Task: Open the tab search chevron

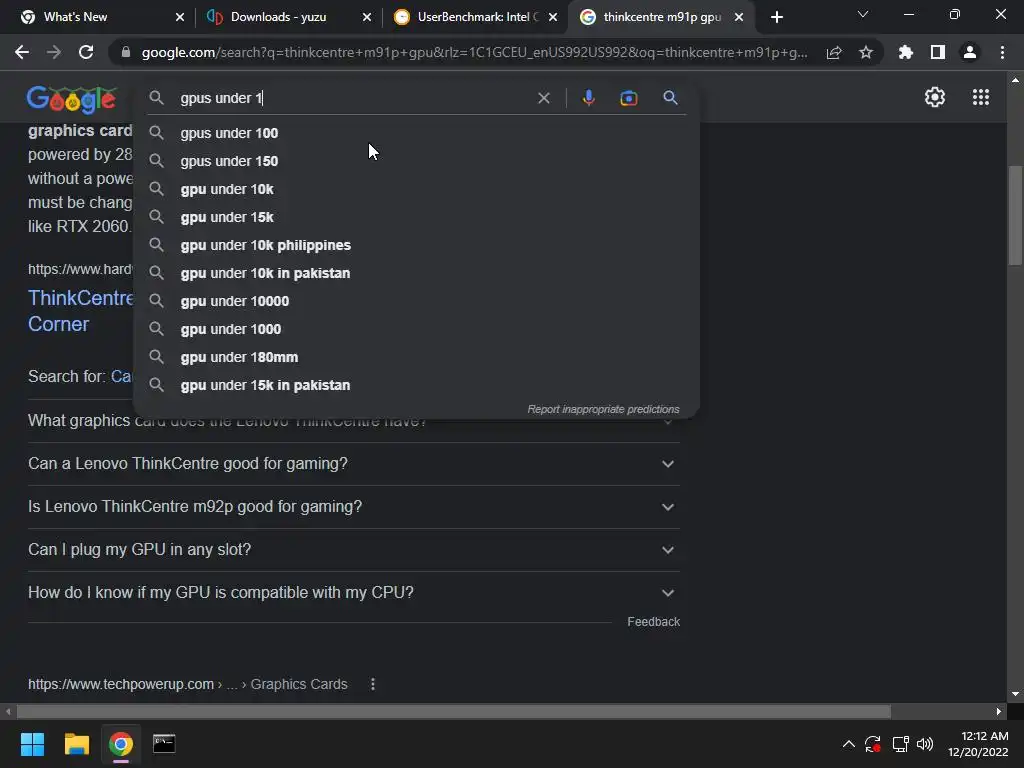Action: click(x=863, y=14)
